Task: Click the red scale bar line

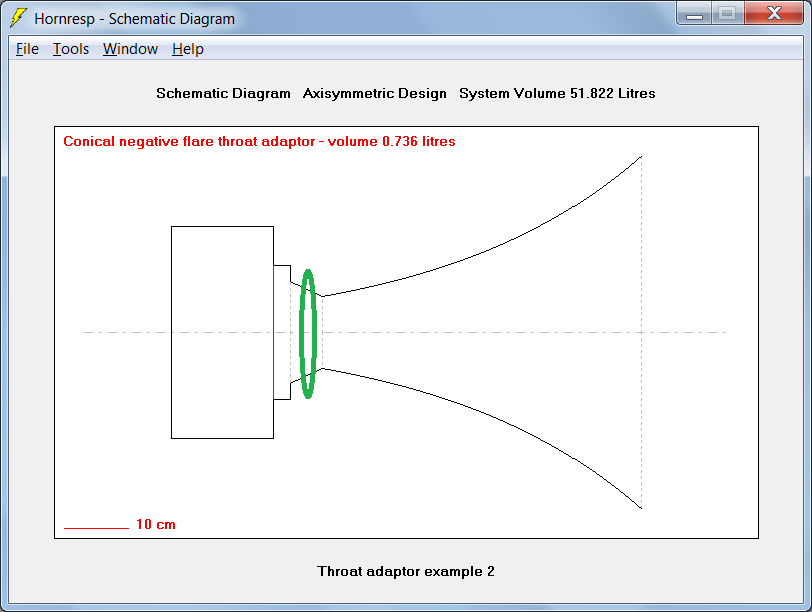Action: [96, 528]
